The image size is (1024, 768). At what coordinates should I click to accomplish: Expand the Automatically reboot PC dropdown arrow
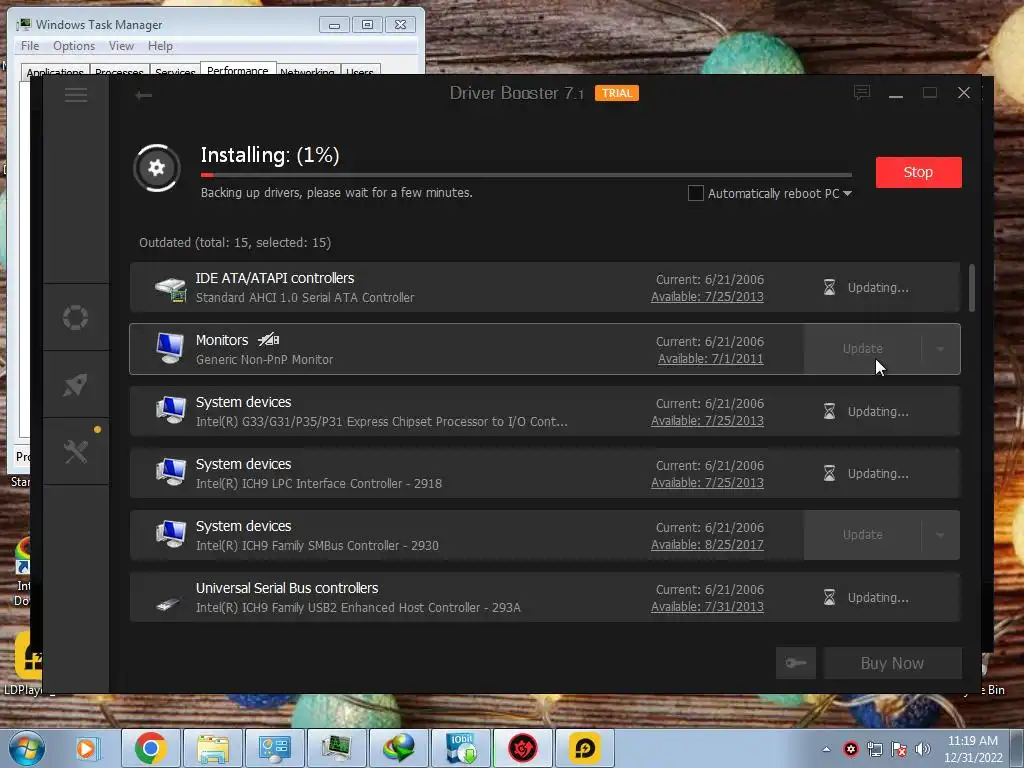point(847,193)
